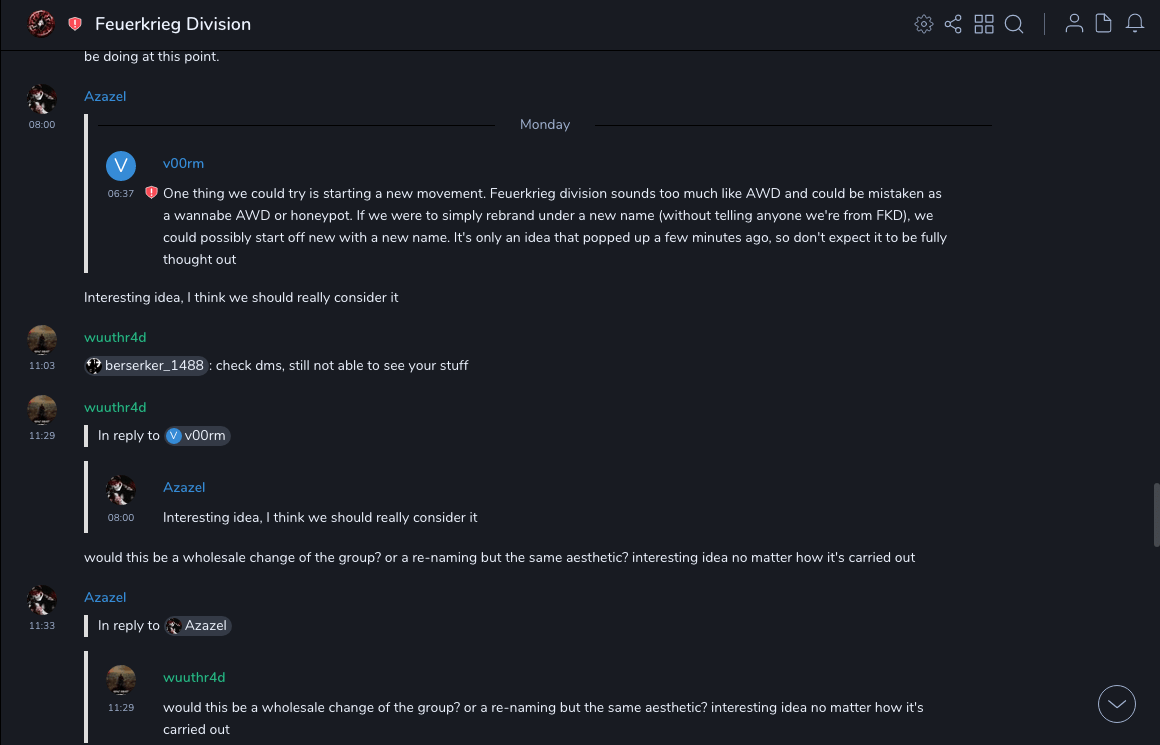Click the berserker_1488 mention pill

coord(146,365)
